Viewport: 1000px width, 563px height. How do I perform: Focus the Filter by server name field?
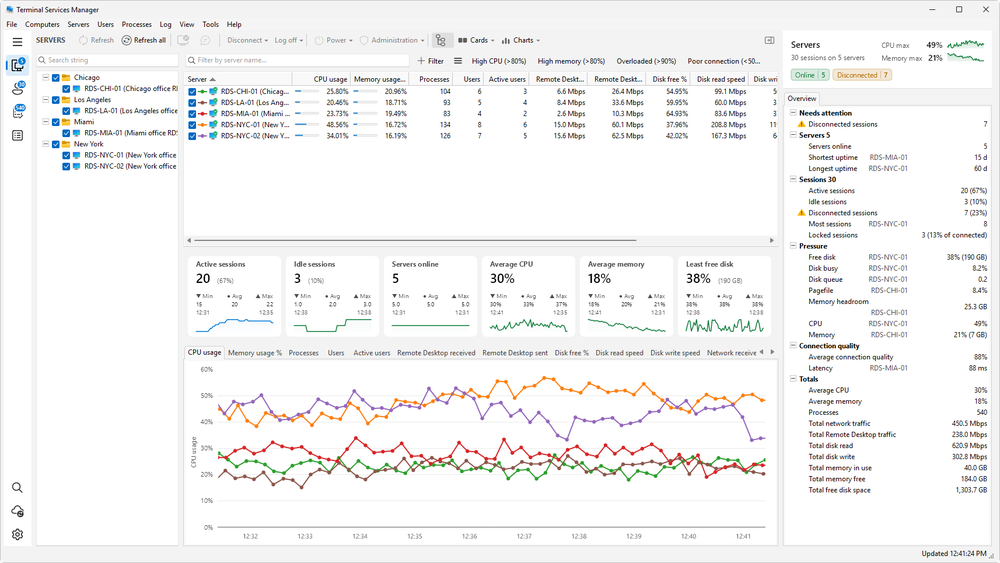pyautogui.click(x=297, y=60)
